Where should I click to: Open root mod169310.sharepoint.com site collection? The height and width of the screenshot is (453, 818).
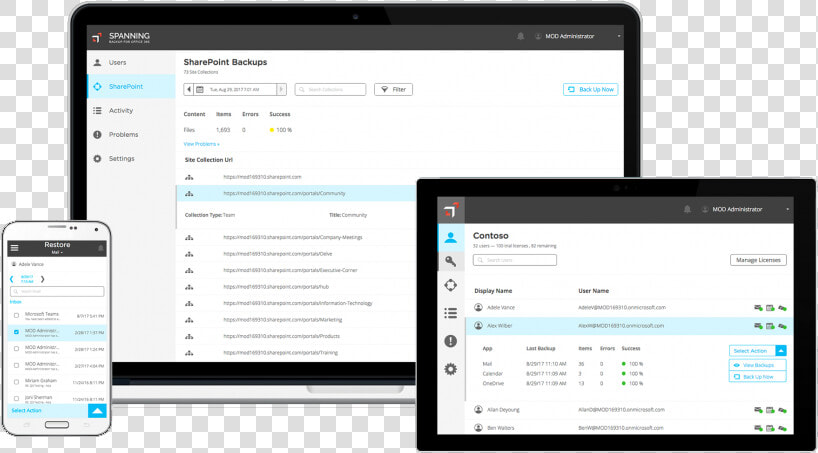262,177
